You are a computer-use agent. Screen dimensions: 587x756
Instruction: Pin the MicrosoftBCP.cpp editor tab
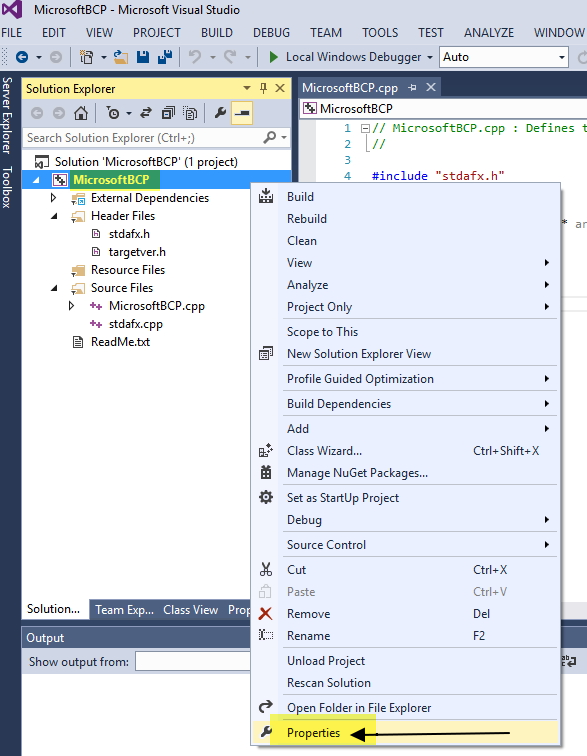[412, 88]
